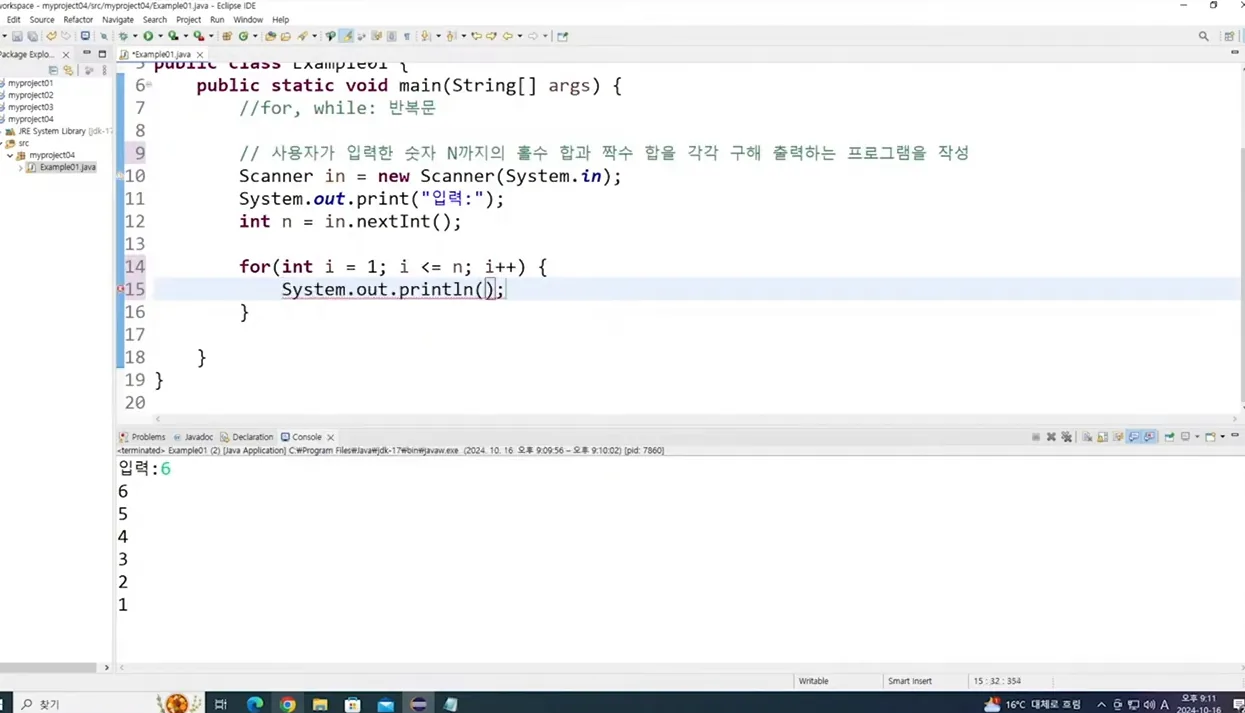Click External Tools run icon
Viewport: 1245px width, 713px height.
(x=198, y=36)
